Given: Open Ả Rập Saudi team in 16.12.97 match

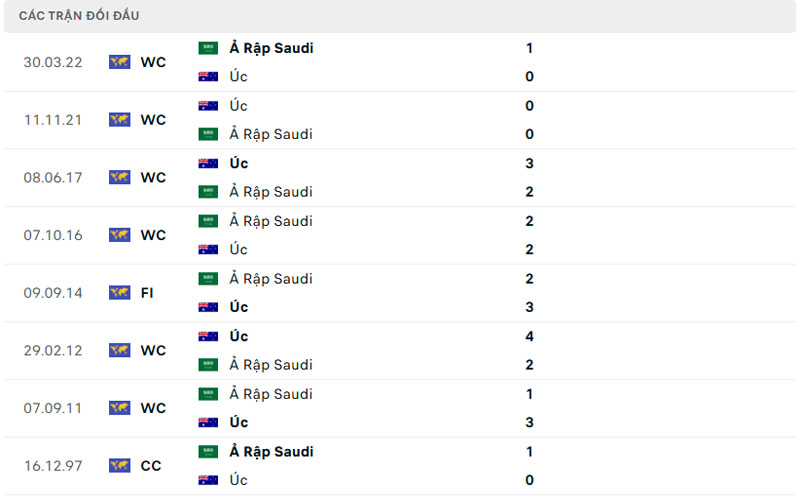Looking at the screenshot, I should pyautogui.click(x=271, y=451).
